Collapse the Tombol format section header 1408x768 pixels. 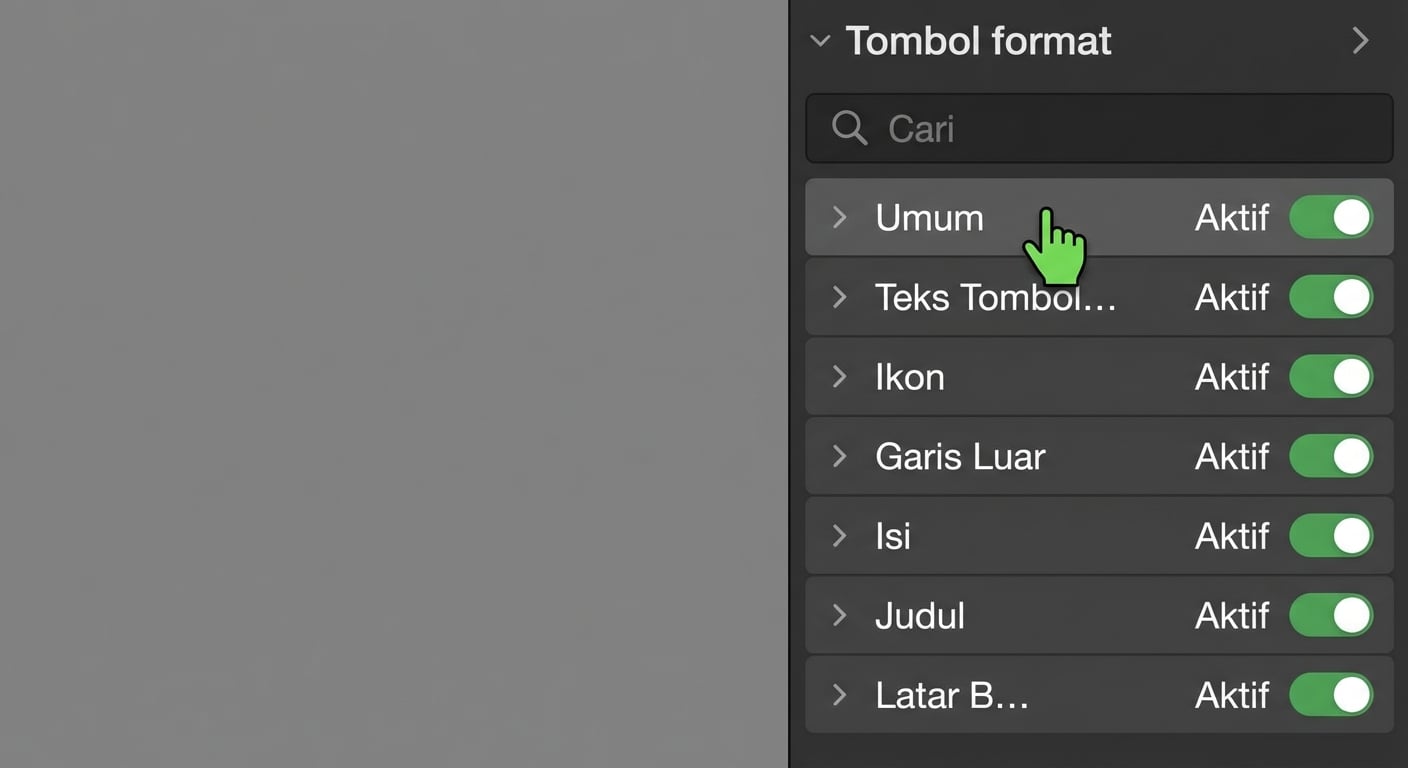(820, 40)
